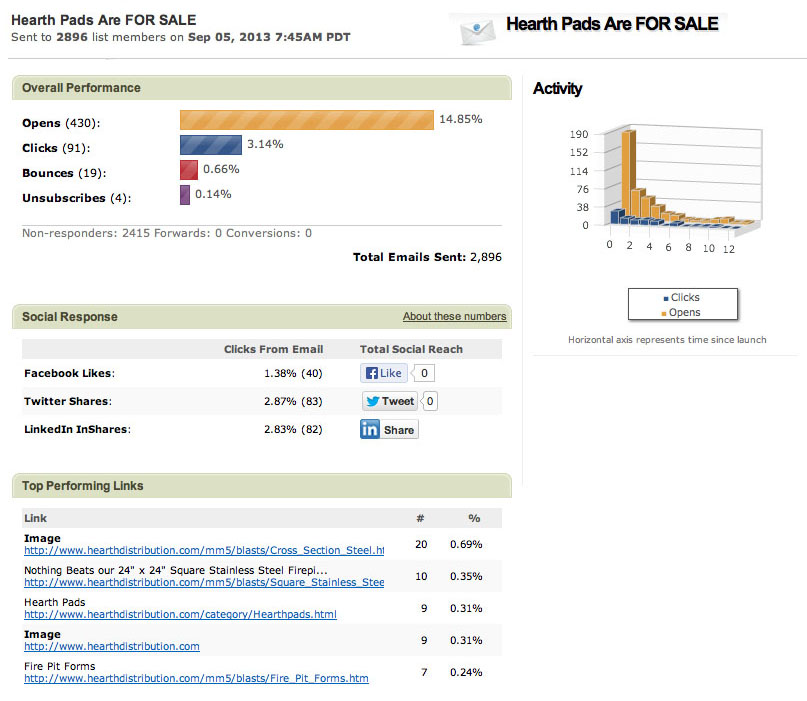Click the Facebook Like button
This screenshot has width=807, height=701.
(x=382, y=373)
